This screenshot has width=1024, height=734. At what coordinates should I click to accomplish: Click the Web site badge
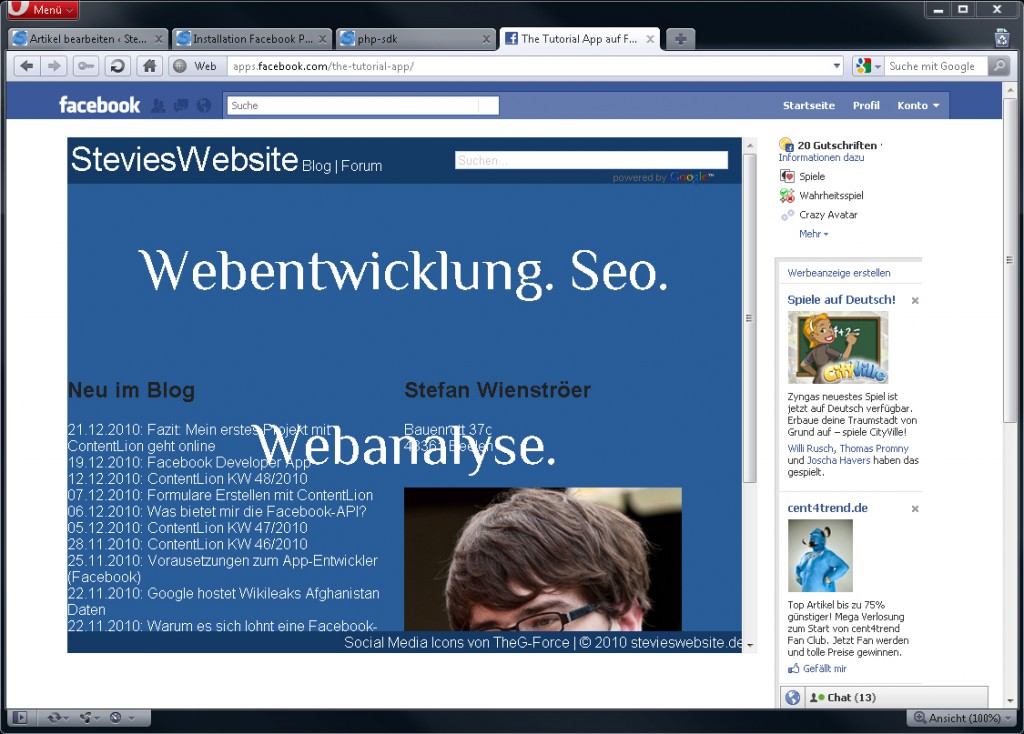point(197,66)
